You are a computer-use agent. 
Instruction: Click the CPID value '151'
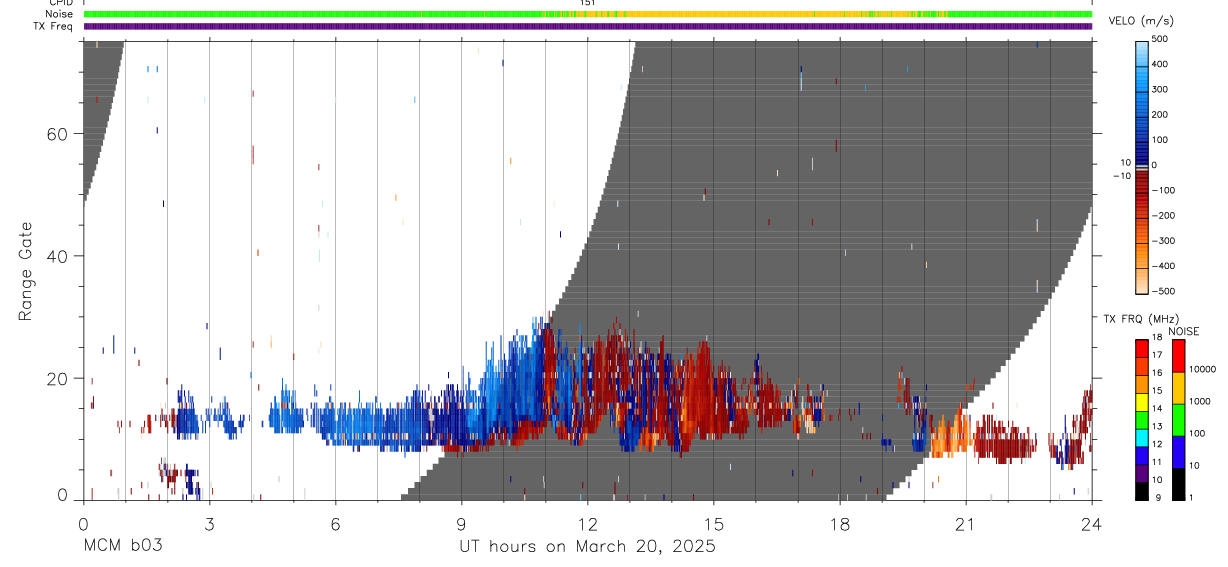click(x=587, y=3)
